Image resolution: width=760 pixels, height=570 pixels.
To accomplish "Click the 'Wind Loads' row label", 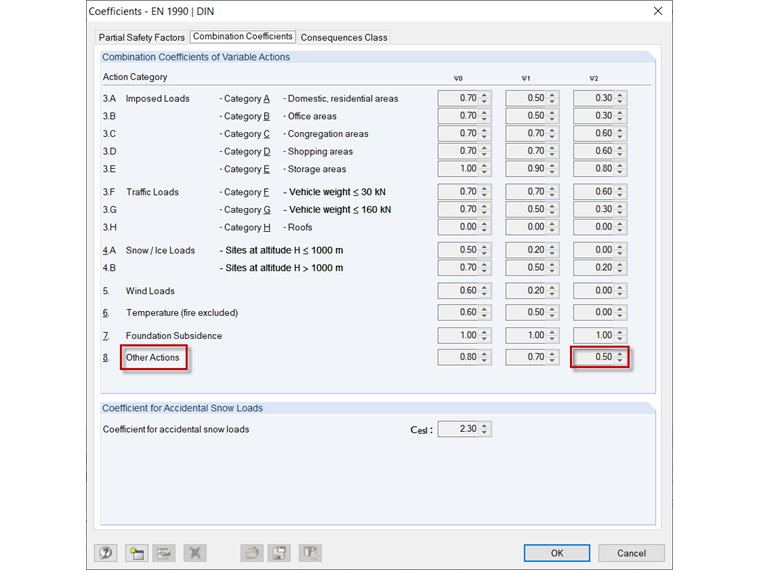I will (150, 291).
